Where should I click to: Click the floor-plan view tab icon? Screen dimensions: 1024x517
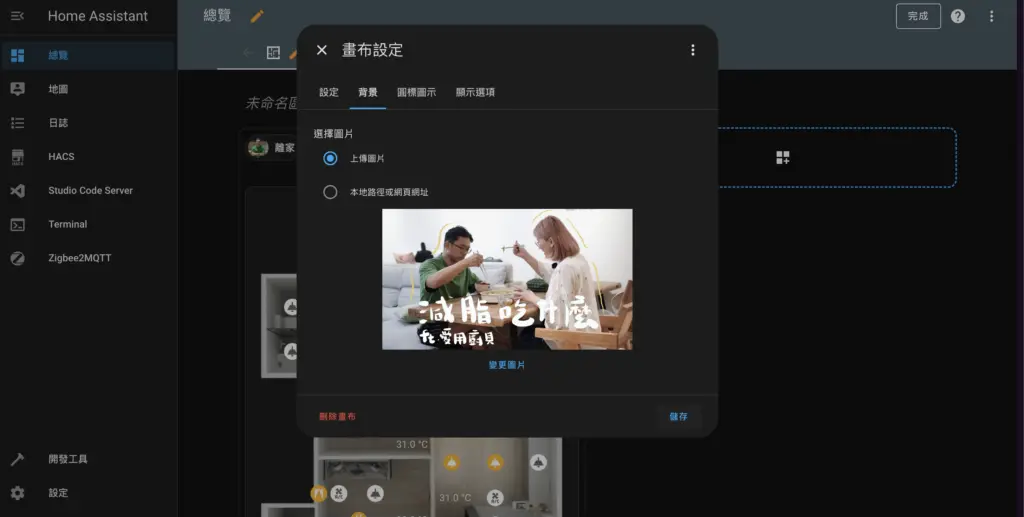(274, 53)
